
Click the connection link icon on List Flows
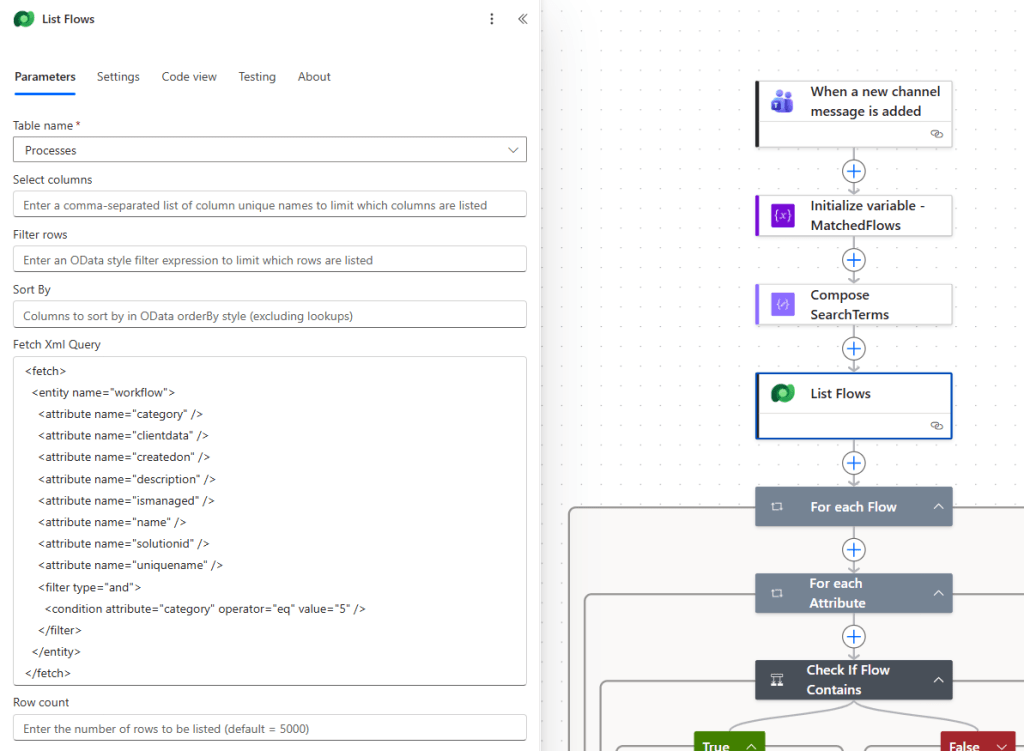click(x=936, y=425)
